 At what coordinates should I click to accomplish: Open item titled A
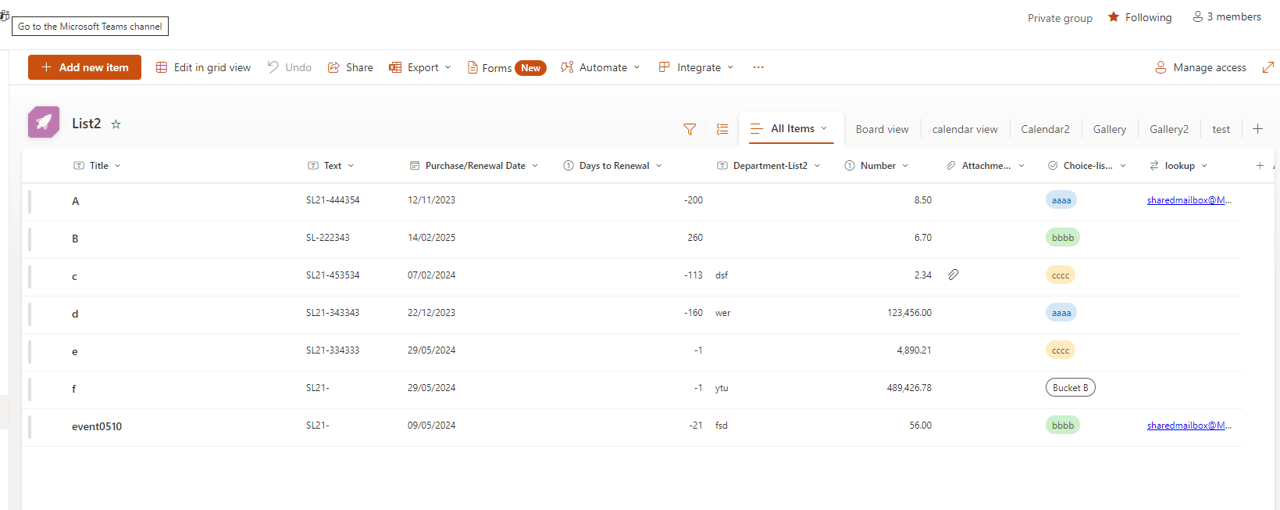pos(76,201)
